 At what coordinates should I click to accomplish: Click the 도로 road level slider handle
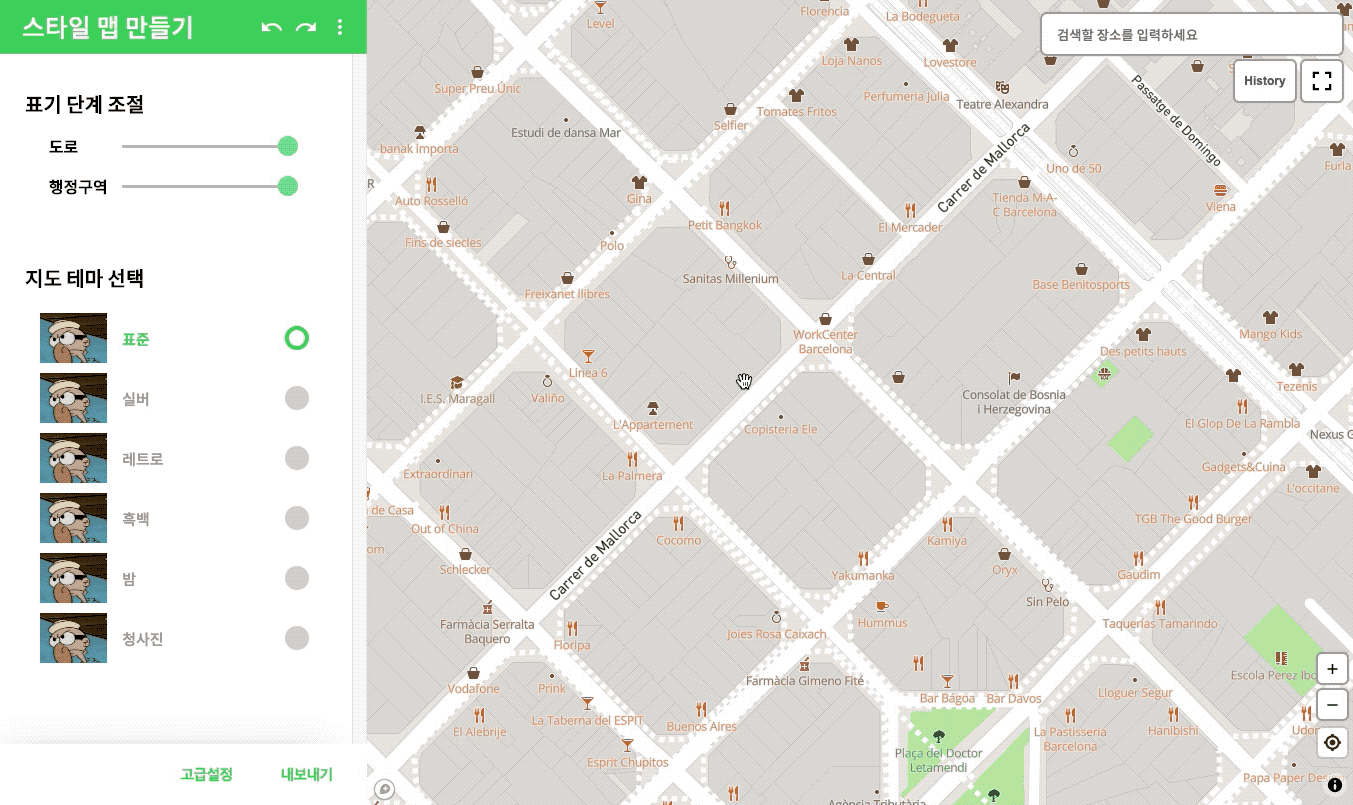(x=288, y=146)
